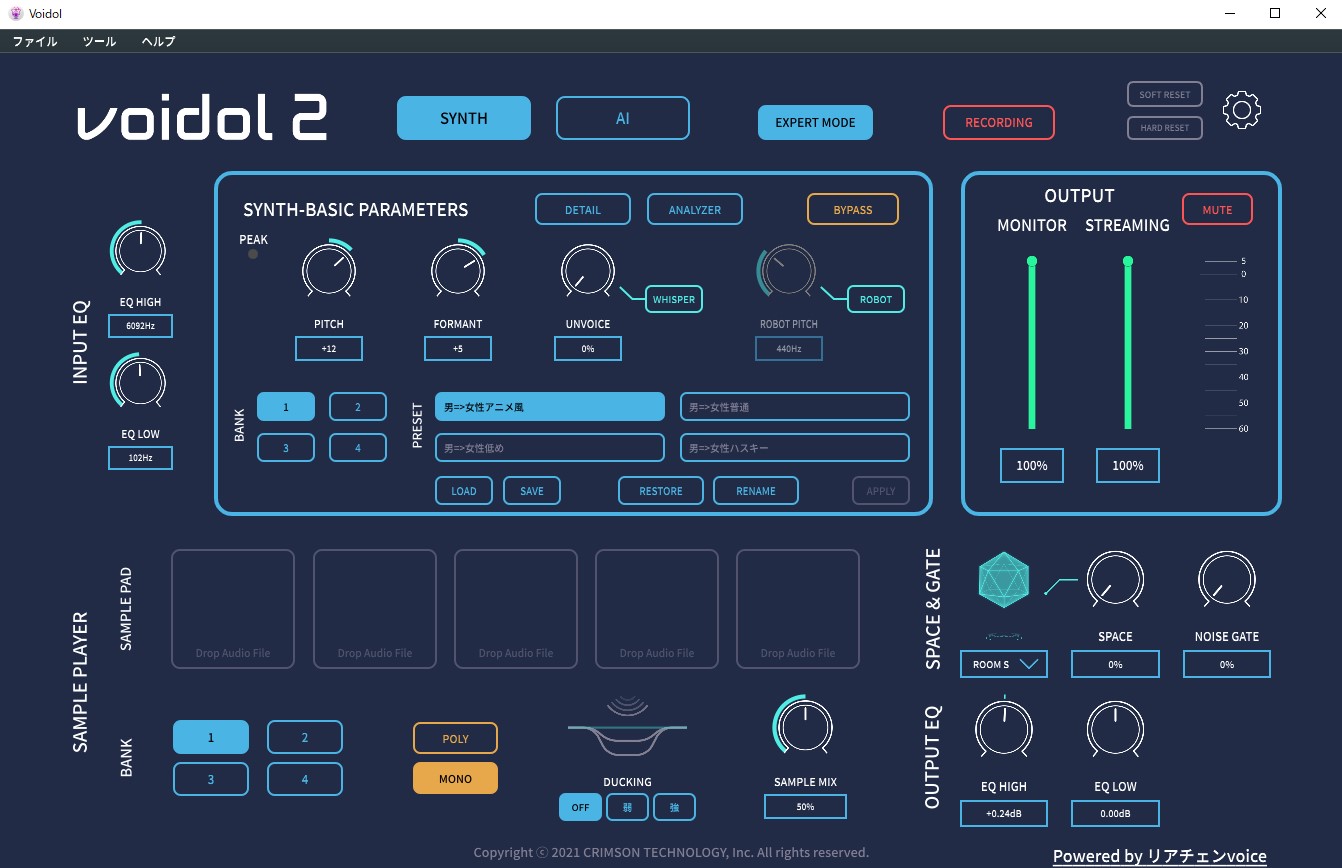This screenshot has width=1342, height=868.
Task: Switch to SYNTH mode tab
Action: (464, 118)
